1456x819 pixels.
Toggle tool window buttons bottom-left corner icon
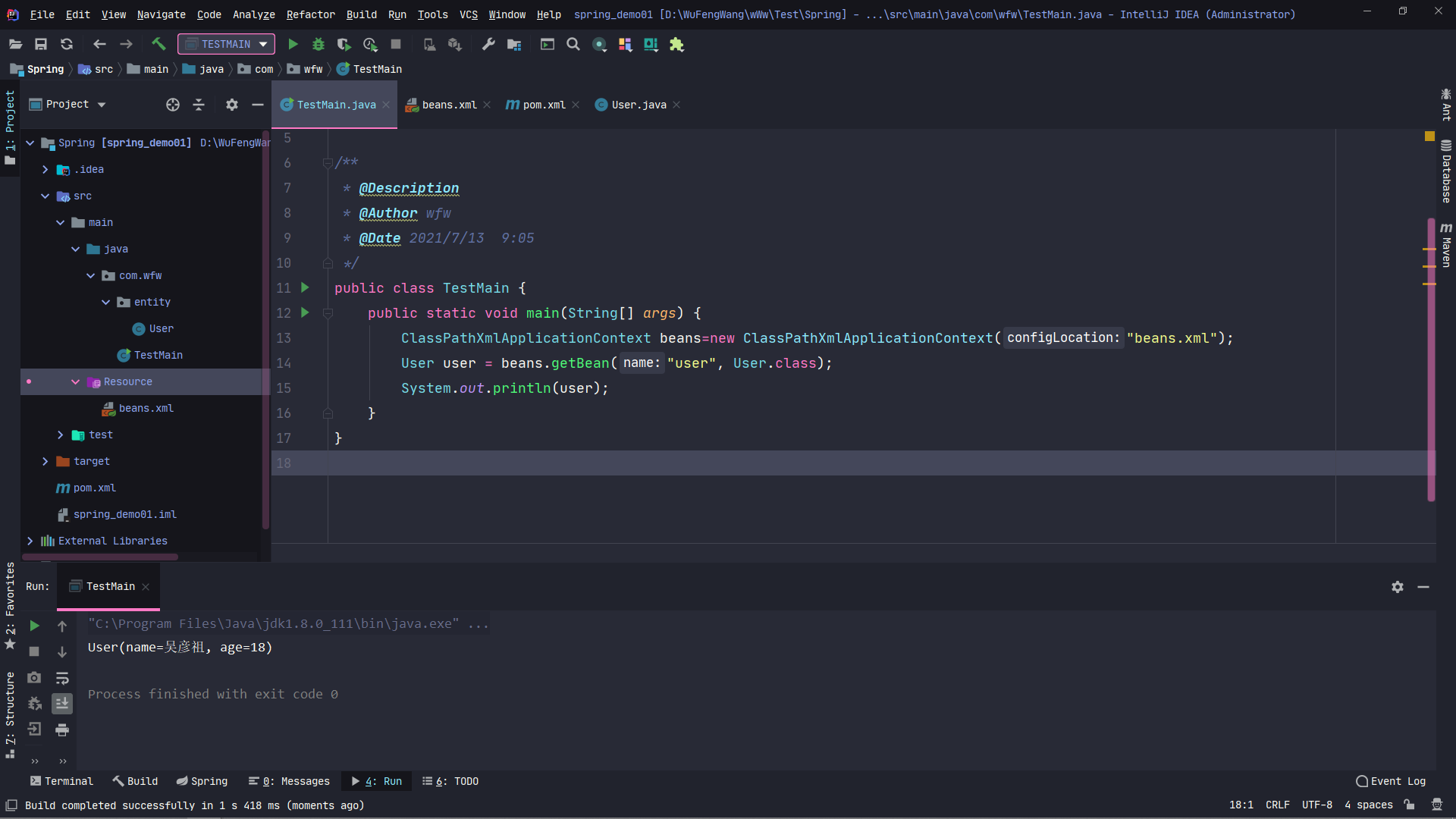pos(11,805)
